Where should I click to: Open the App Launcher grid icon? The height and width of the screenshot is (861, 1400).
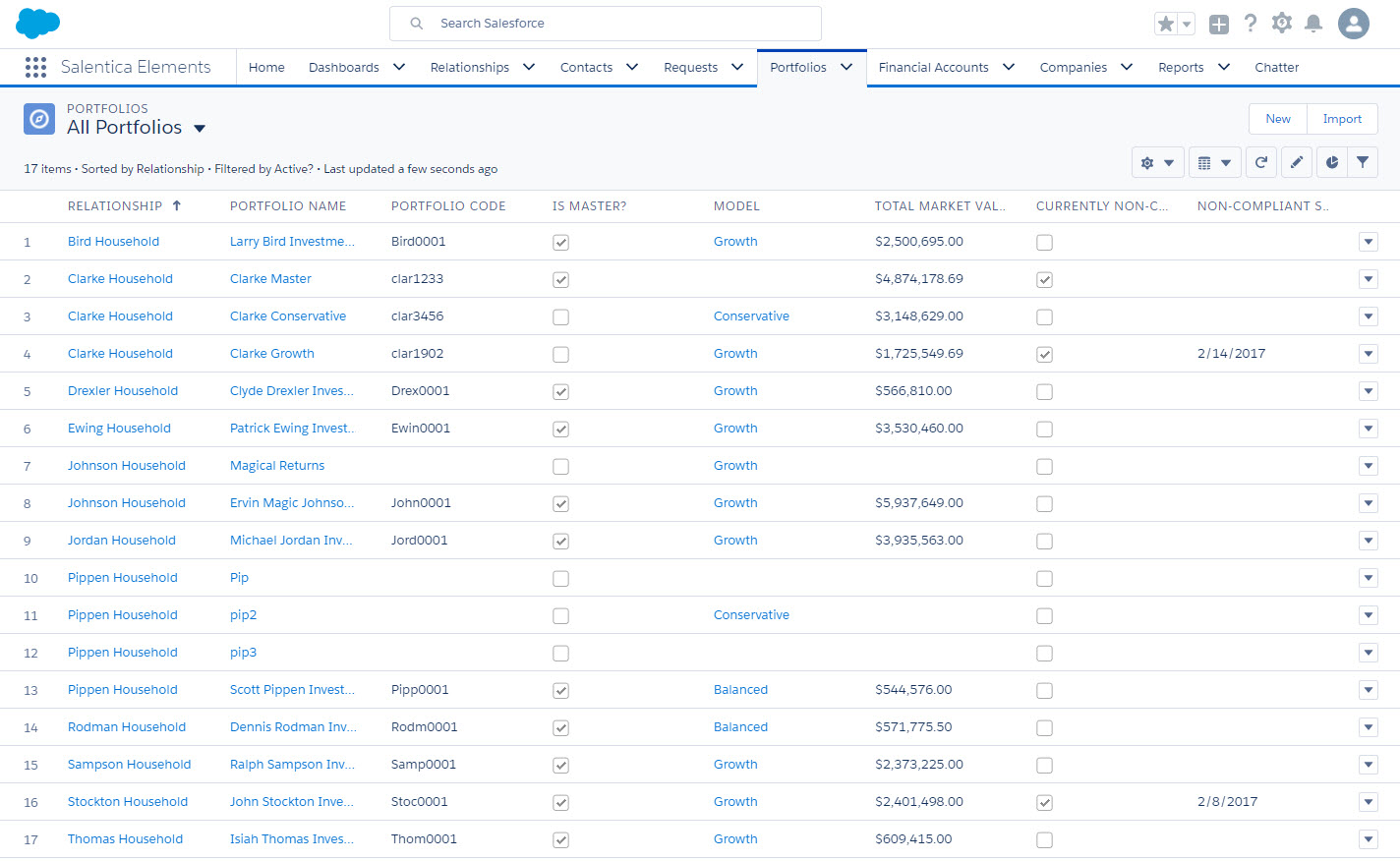point(35,67)
